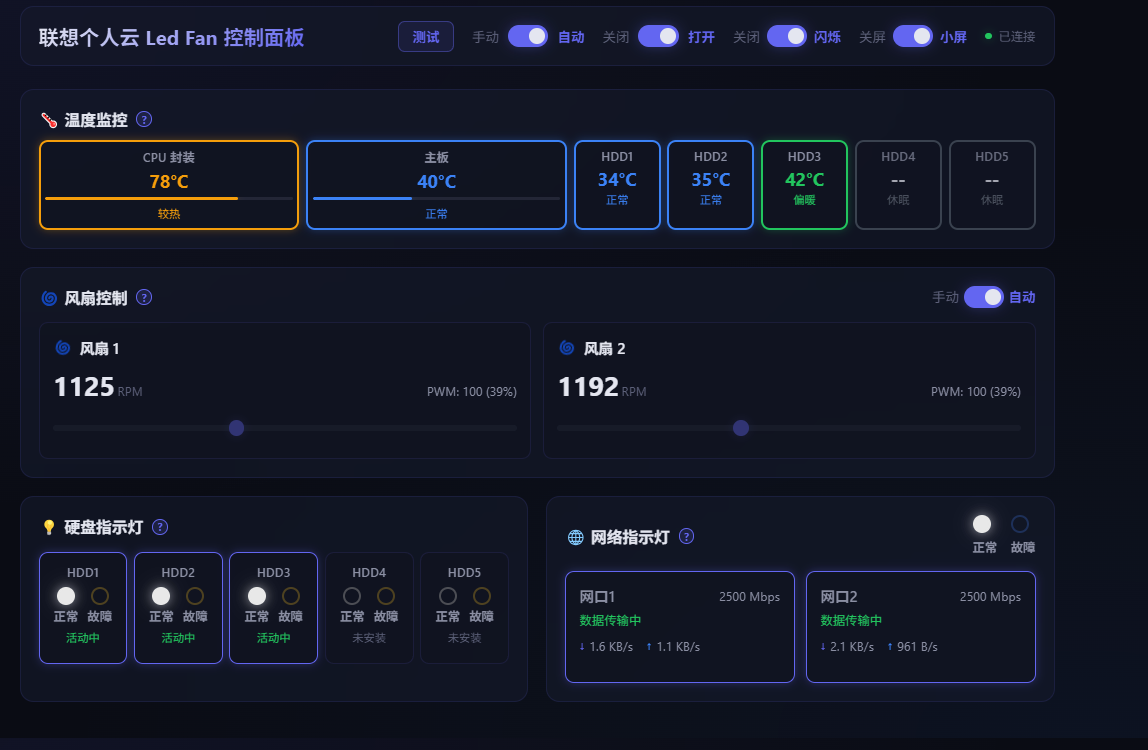Open the help icon next to 风扇控制
Image resolution: width=1148 pixels, height=750 pixels.
coord(144,297)
